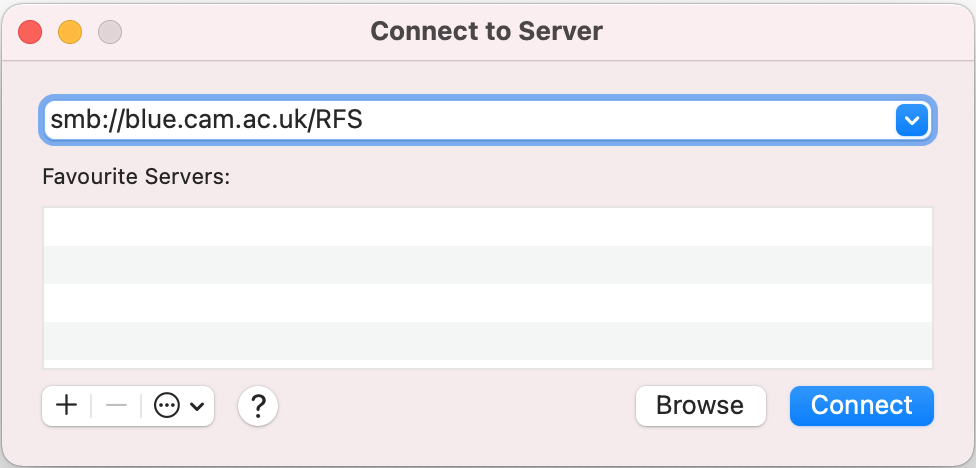Screen dimensions: 976x468
Task: Open the ellipsis action menu
Action: [167, 406]
